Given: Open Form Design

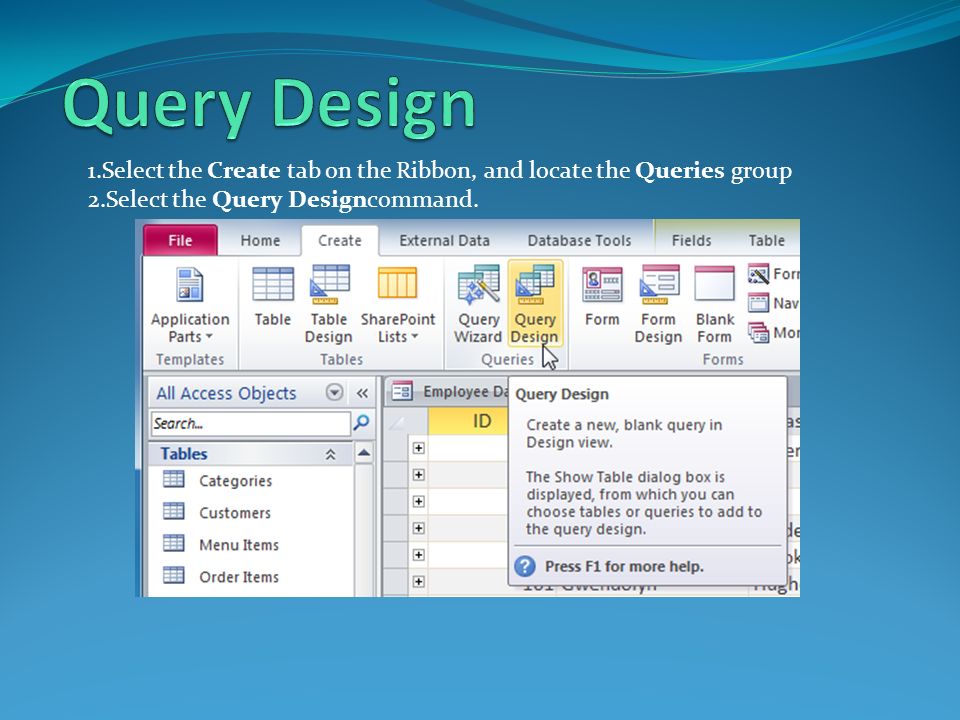Looking at the screenshot, I should pos(658,305).
